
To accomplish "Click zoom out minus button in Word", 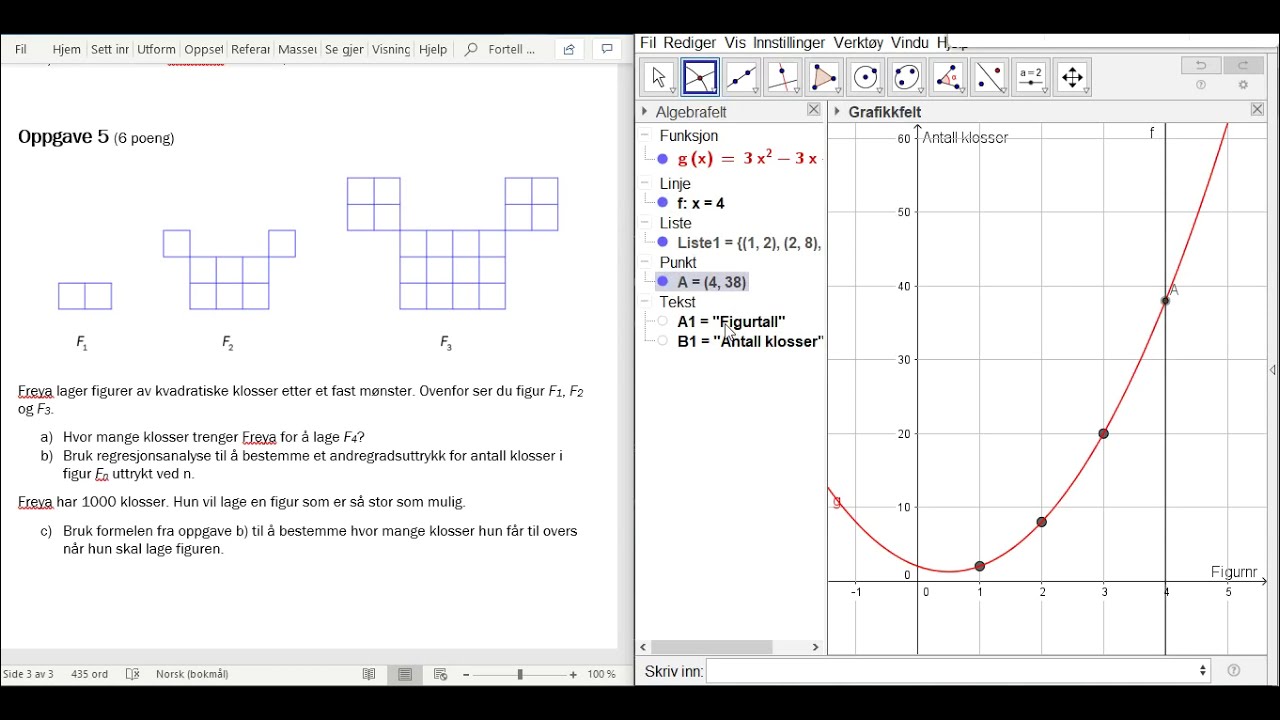I will [x=466, y=675].
